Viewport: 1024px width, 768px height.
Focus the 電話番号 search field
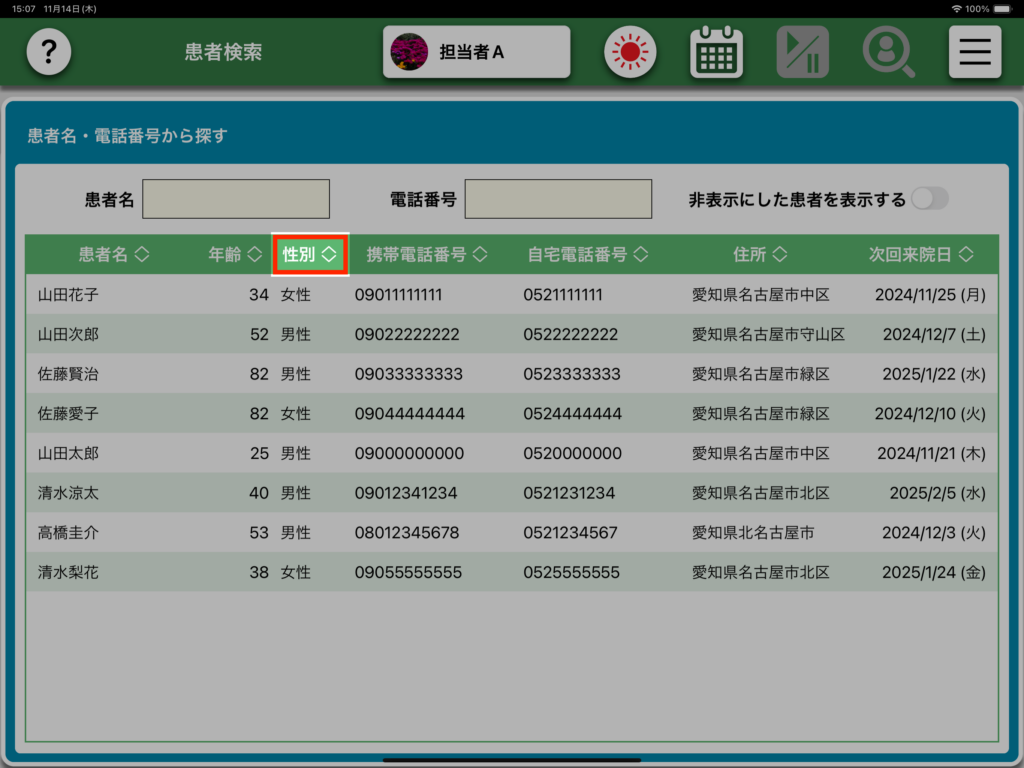click(x=558, y=199)
